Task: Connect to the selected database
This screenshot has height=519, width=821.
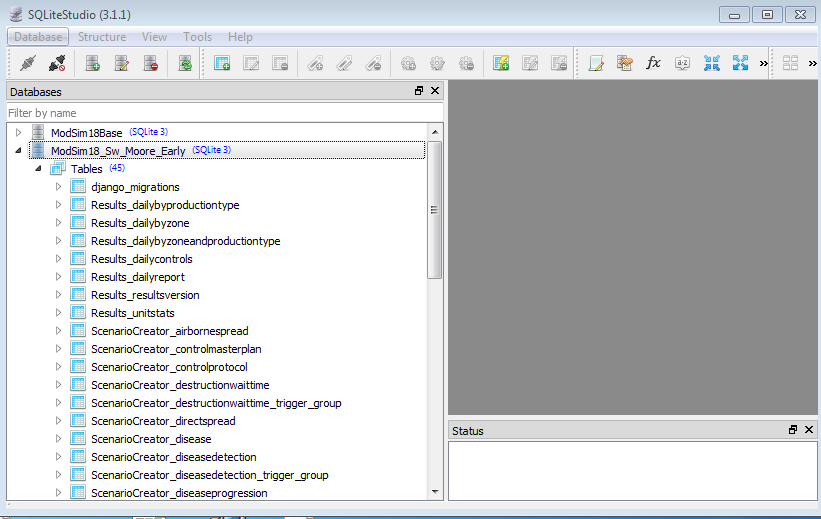Action: (28, 64)
